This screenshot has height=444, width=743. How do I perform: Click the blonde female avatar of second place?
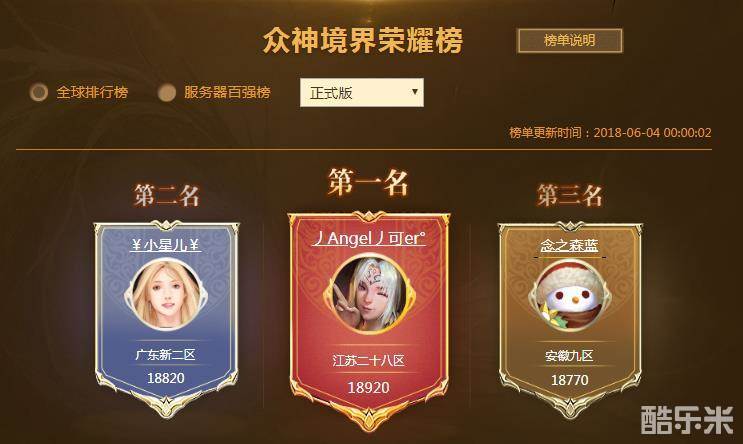click(165, 294)
